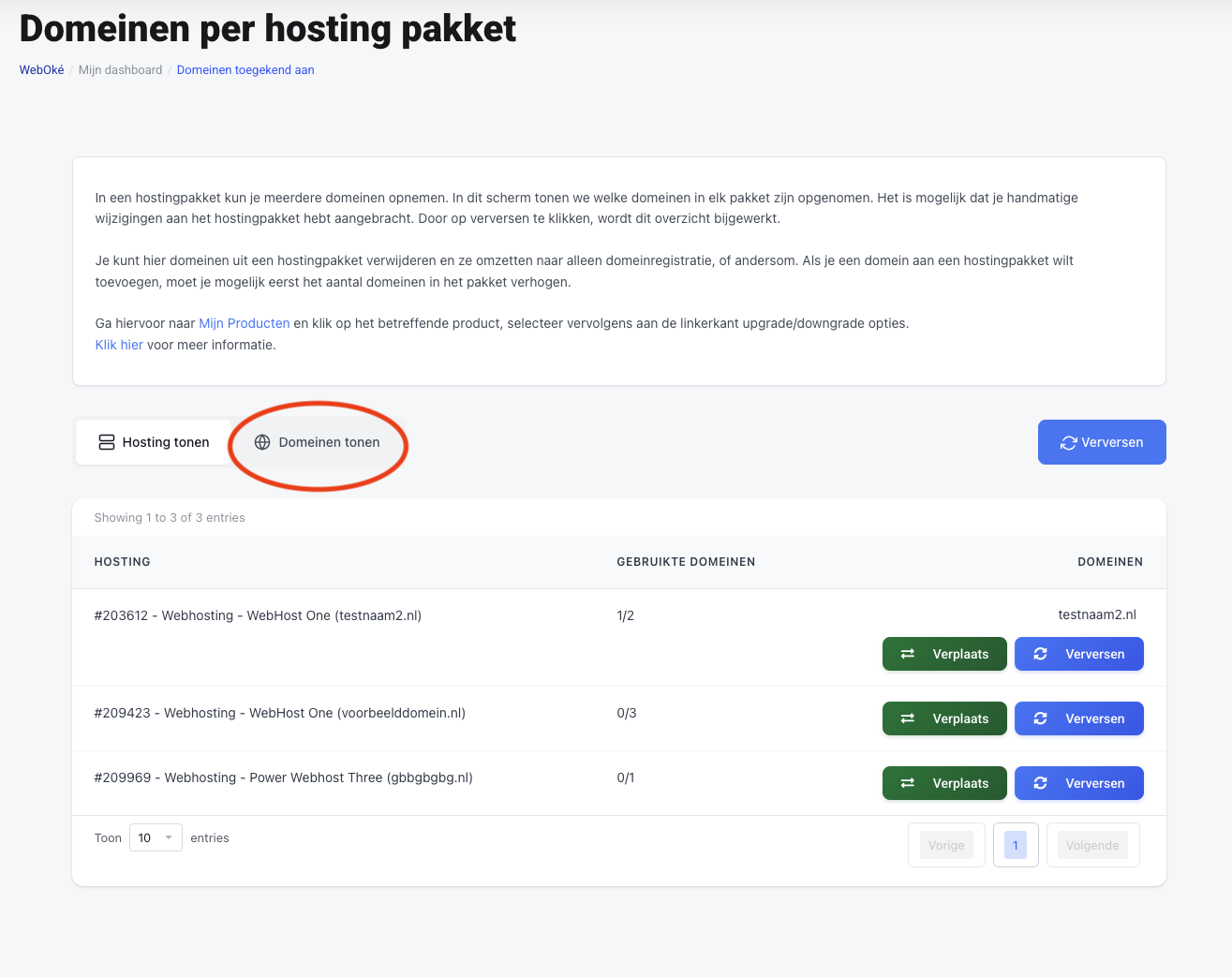The image size is (1232, 977).
Task: Sort table by Gebruikte Domeinen column header
Action: pyautogui.click(x=686, y=562)
